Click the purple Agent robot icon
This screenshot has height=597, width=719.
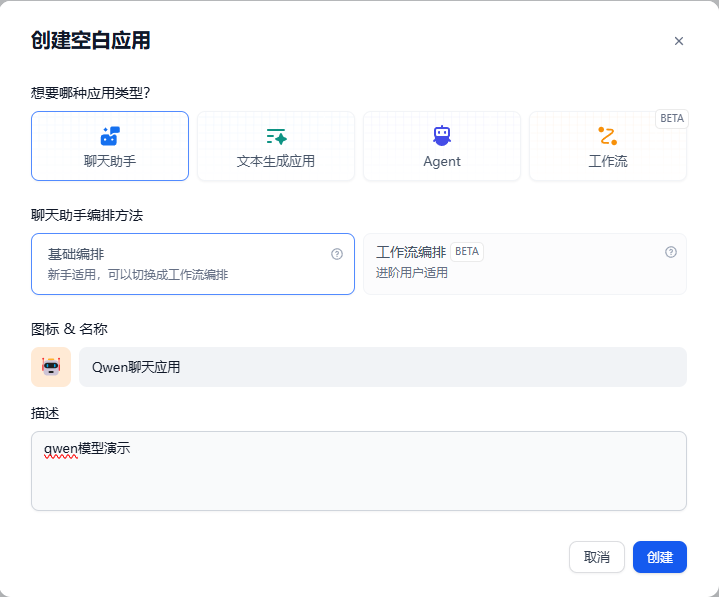pyautogui.click(x=442, y=136)
